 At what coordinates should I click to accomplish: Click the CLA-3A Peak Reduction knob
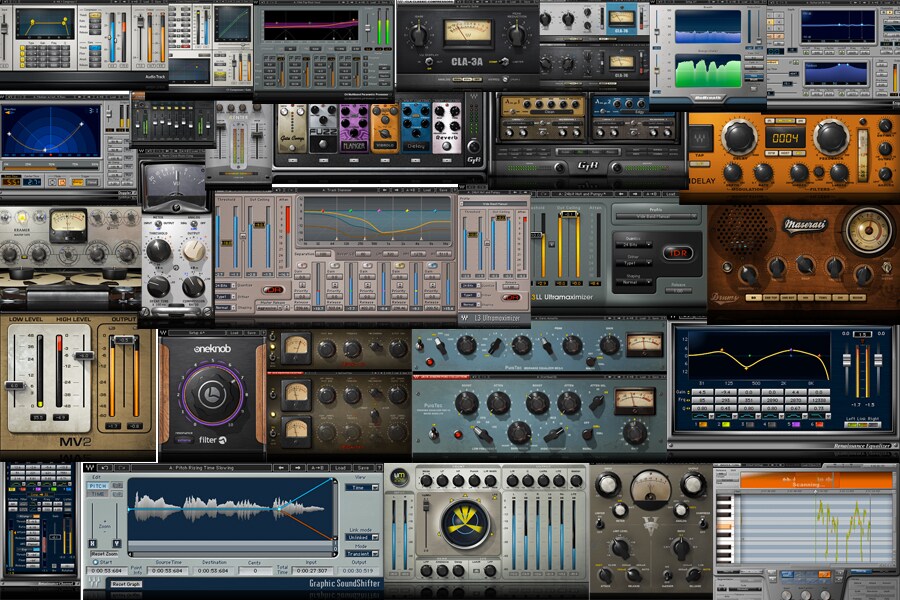coord(517,36)
